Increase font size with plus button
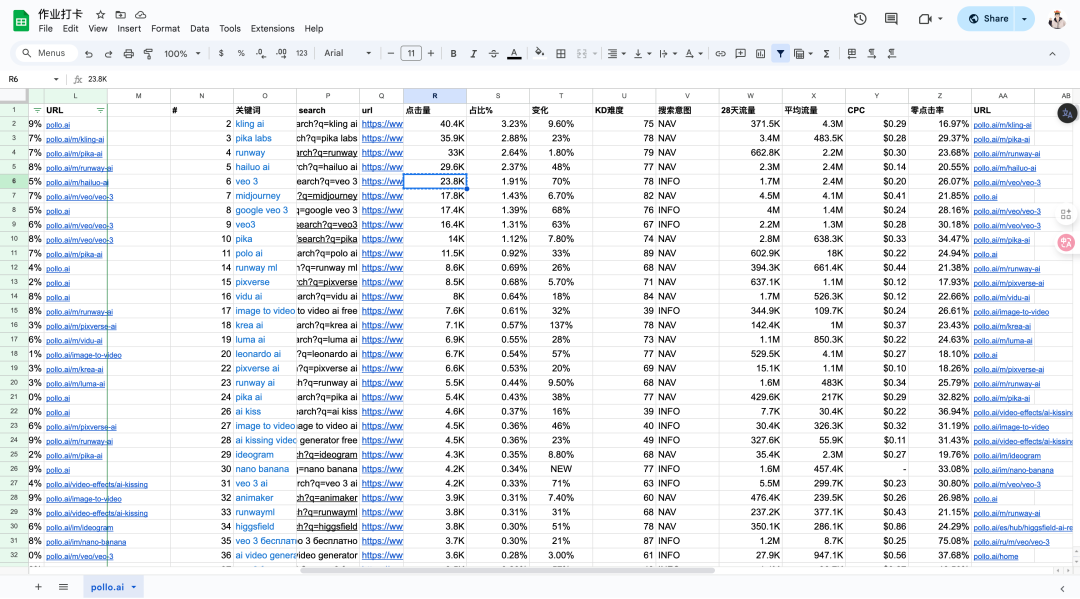The height and width of the screenshot is (599, 1080). click(x=431, y=53)
